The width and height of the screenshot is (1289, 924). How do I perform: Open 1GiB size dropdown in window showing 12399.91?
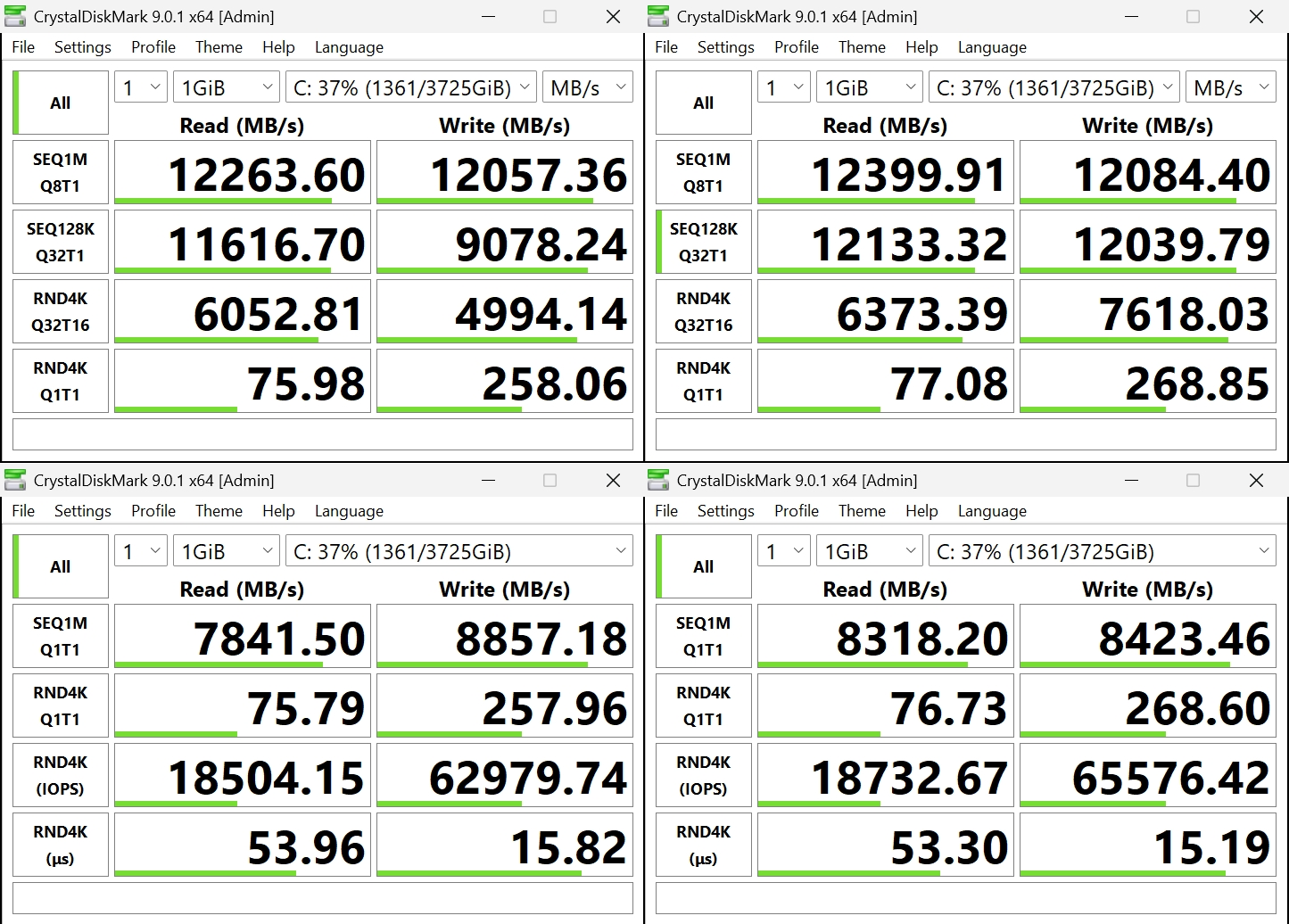click(x=870, y=87)
